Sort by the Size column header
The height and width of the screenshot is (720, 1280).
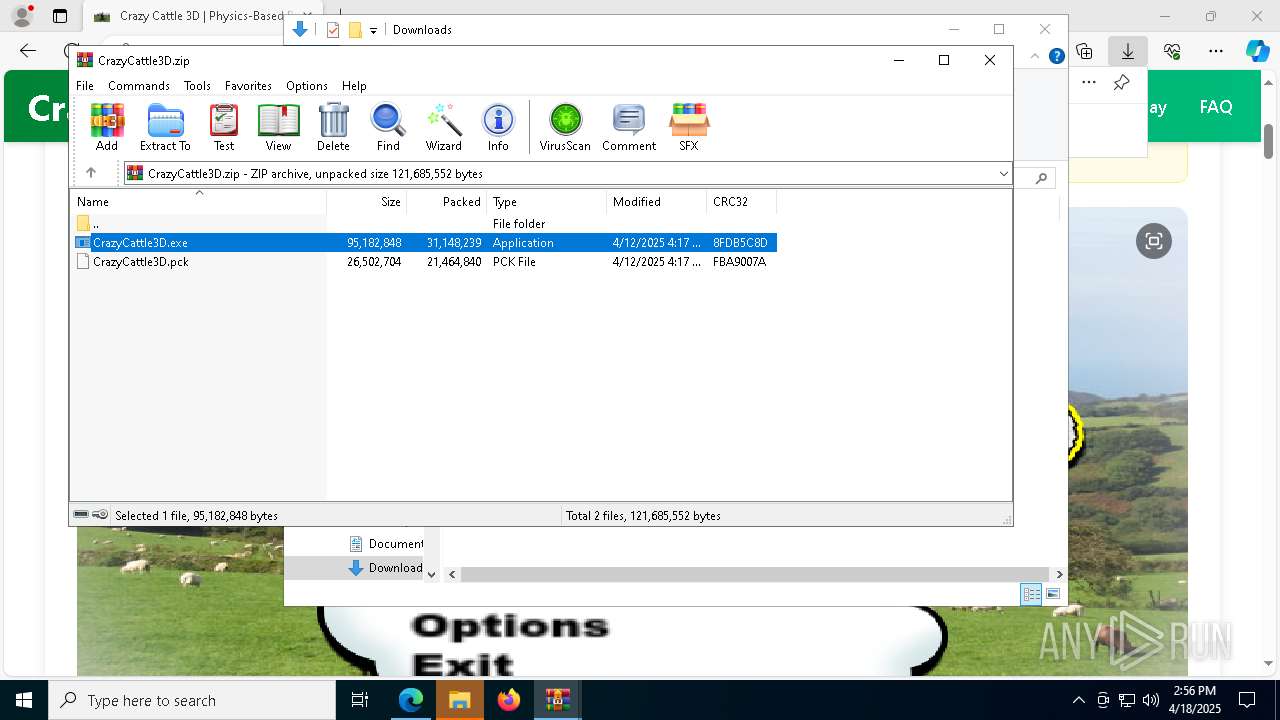click(x=367, y=201)
